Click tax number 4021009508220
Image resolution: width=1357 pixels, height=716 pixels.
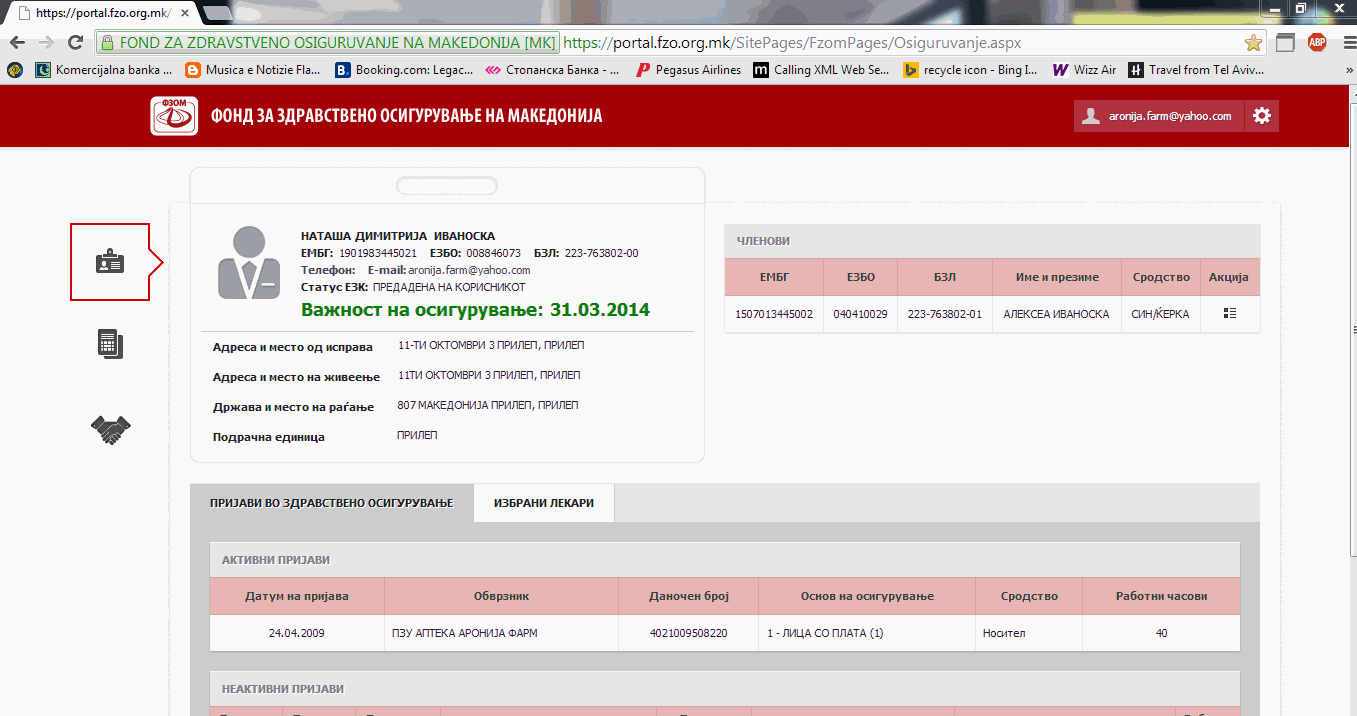[x=688, y=633]
